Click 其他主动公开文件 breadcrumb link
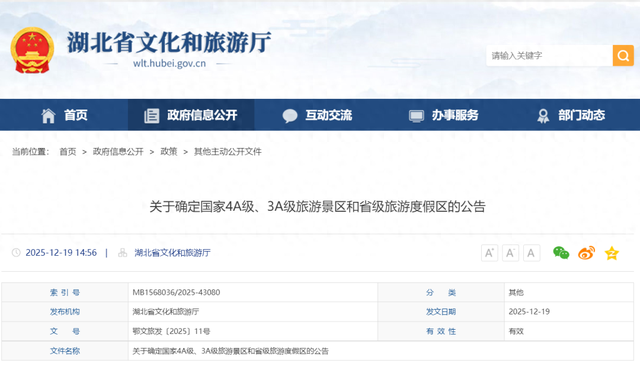This screenshot has height=370, width=640. point(228,152)
